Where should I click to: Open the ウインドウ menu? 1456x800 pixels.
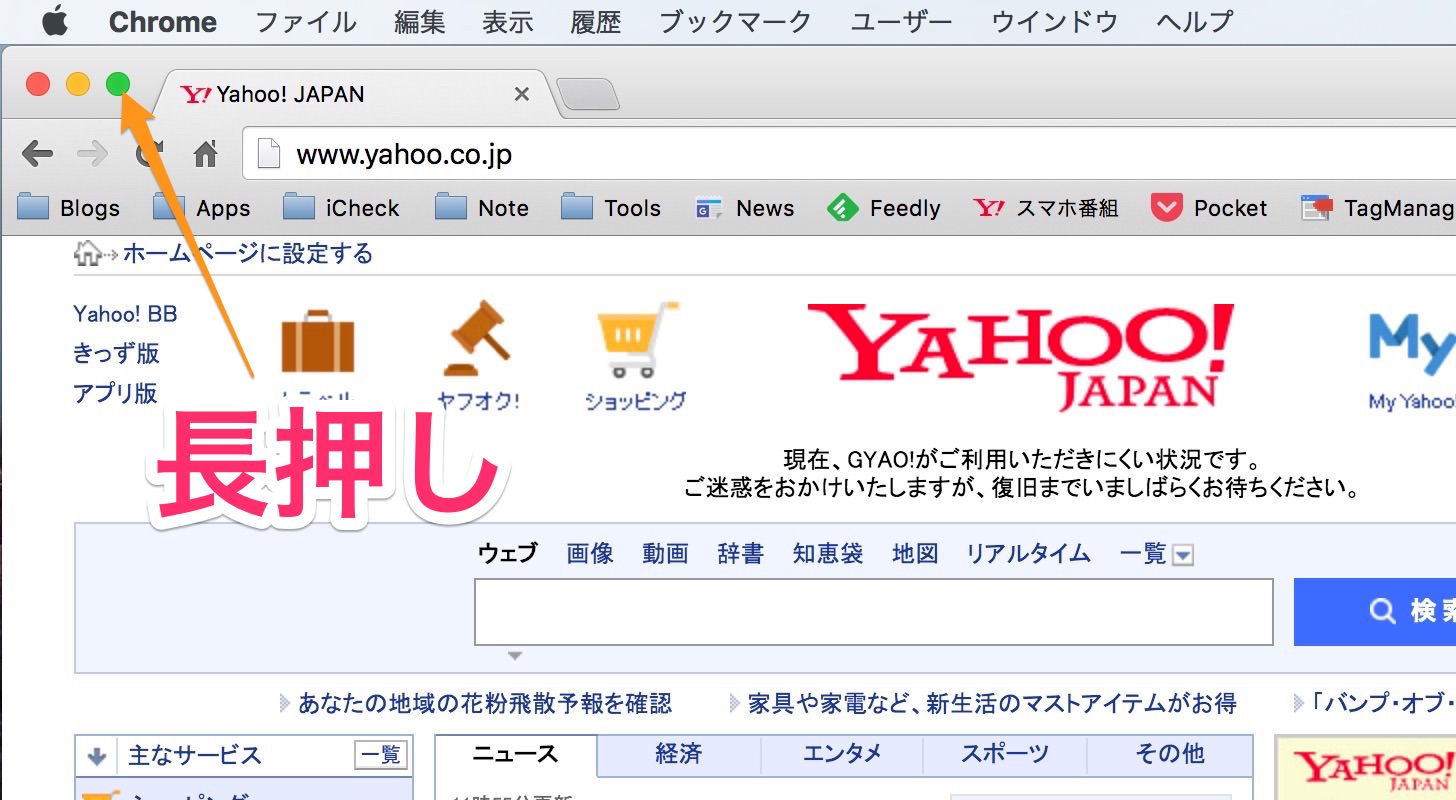(x=1054, y=22)
